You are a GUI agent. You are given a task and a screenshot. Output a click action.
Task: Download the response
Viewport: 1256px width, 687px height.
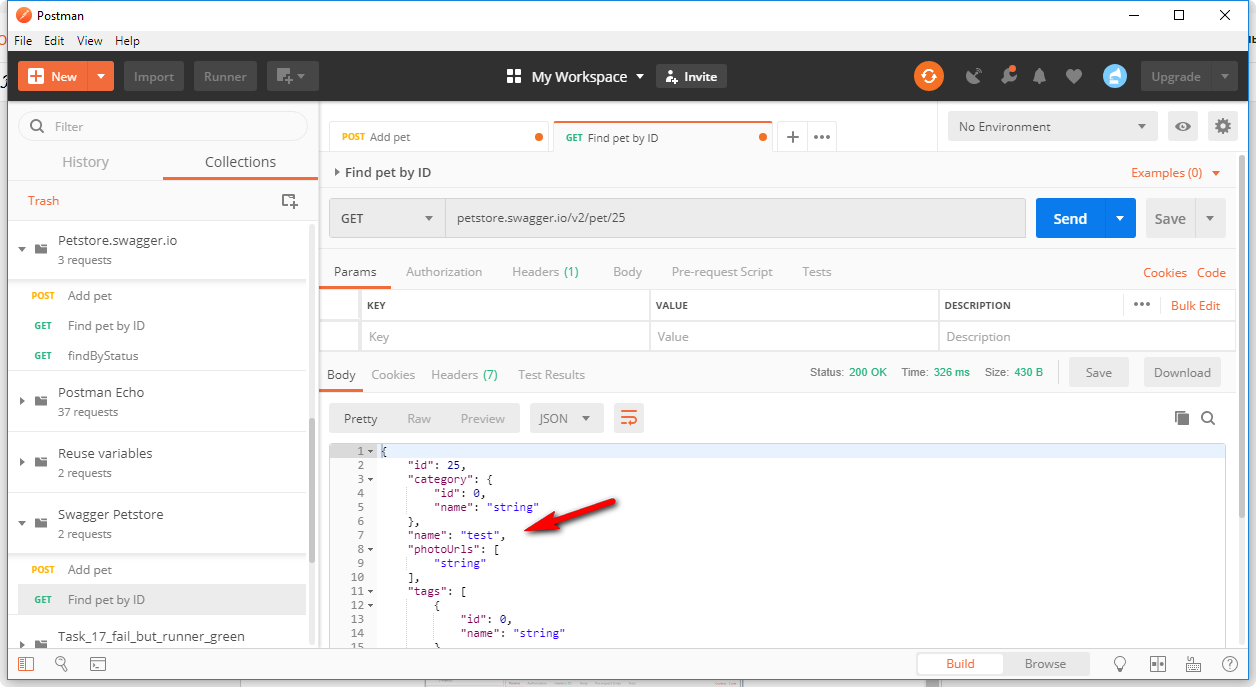coord(1182,373)
